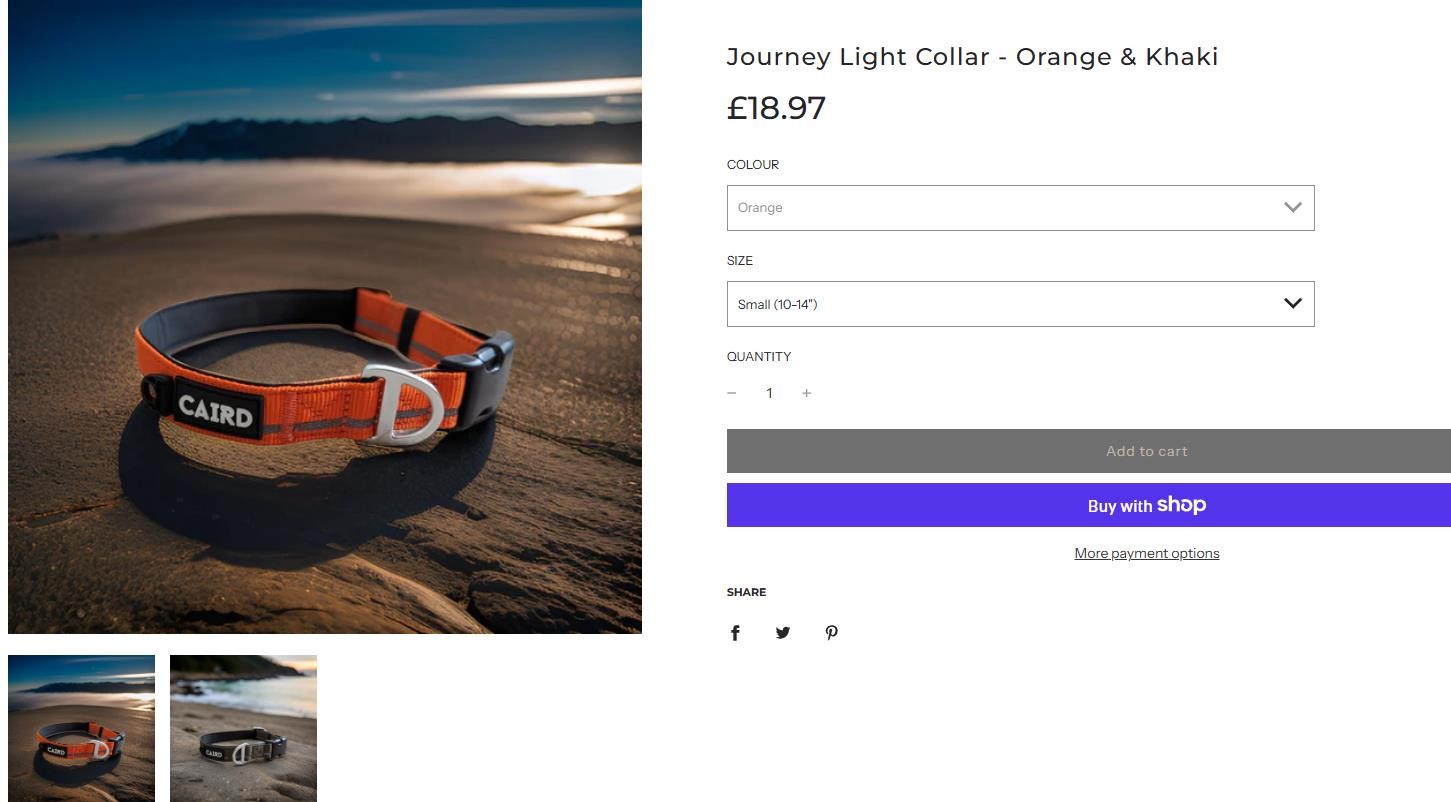This screenshot has width=1451, height=802.
Task: Click the £18.97 price text
Action: pyautogui.click(x=776, y=108)
